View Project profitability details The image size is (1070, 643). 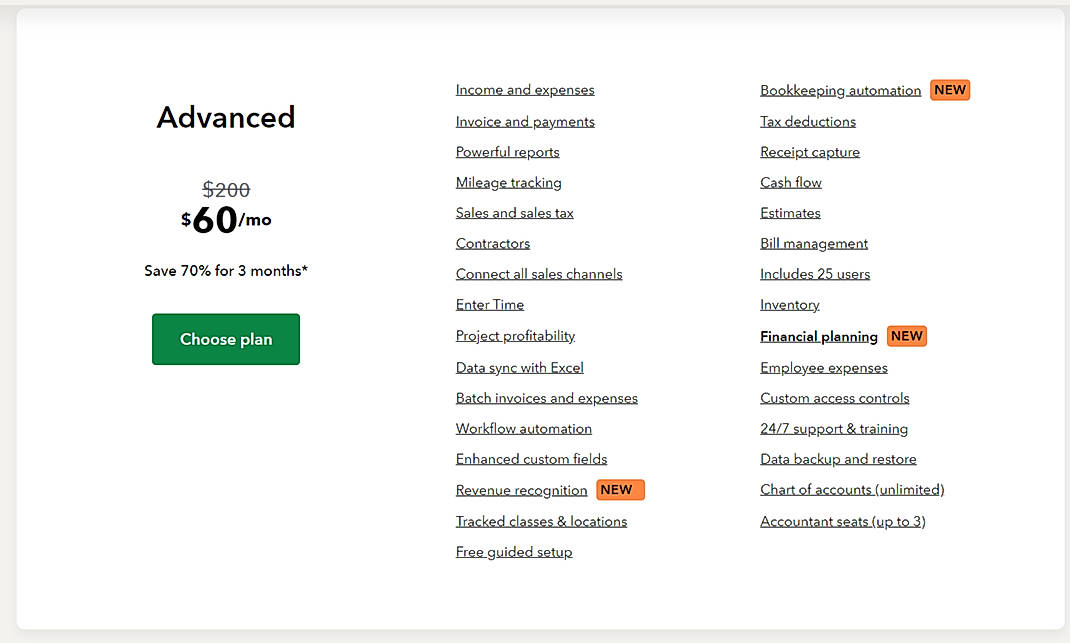[x=515, y=335]
